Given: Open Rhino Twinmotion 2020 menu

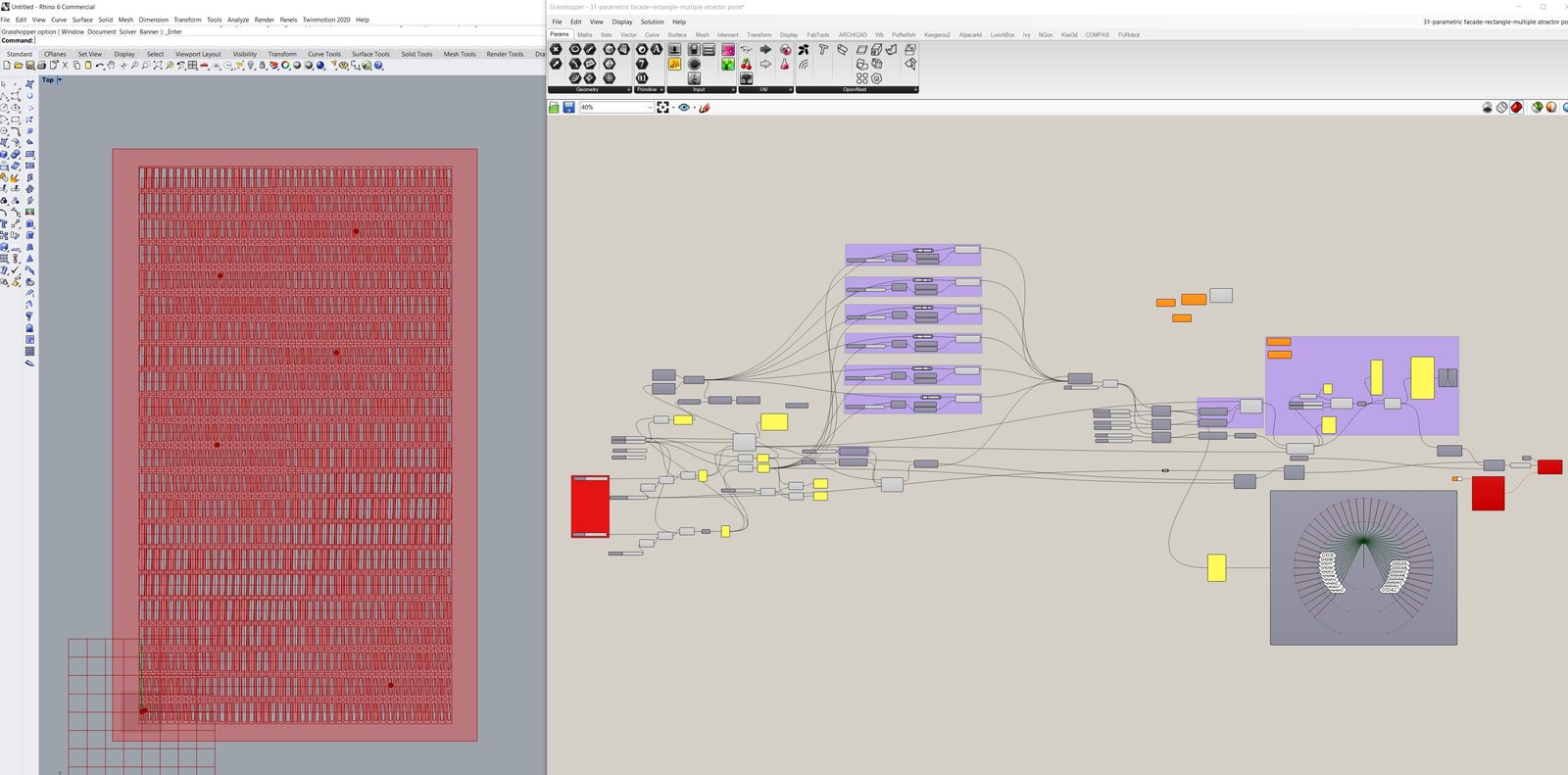Looking at the screenshot, I should click(326, 20).
